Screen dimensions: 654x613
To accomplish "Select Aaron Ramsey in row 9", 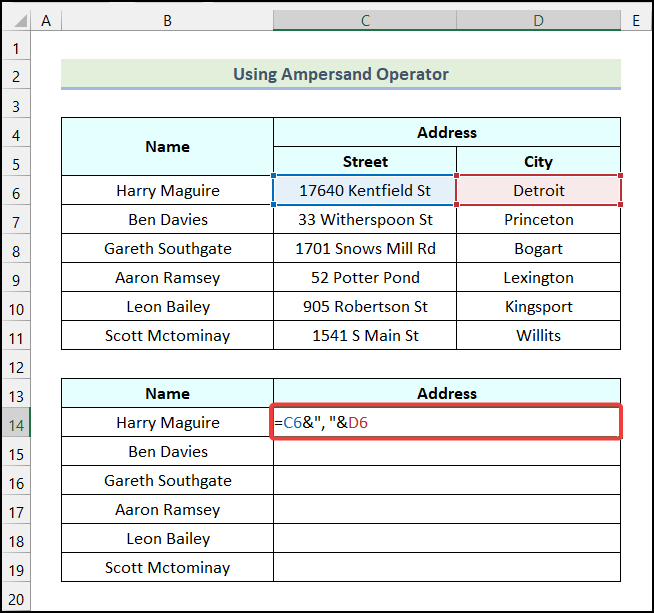I will 167,277.
